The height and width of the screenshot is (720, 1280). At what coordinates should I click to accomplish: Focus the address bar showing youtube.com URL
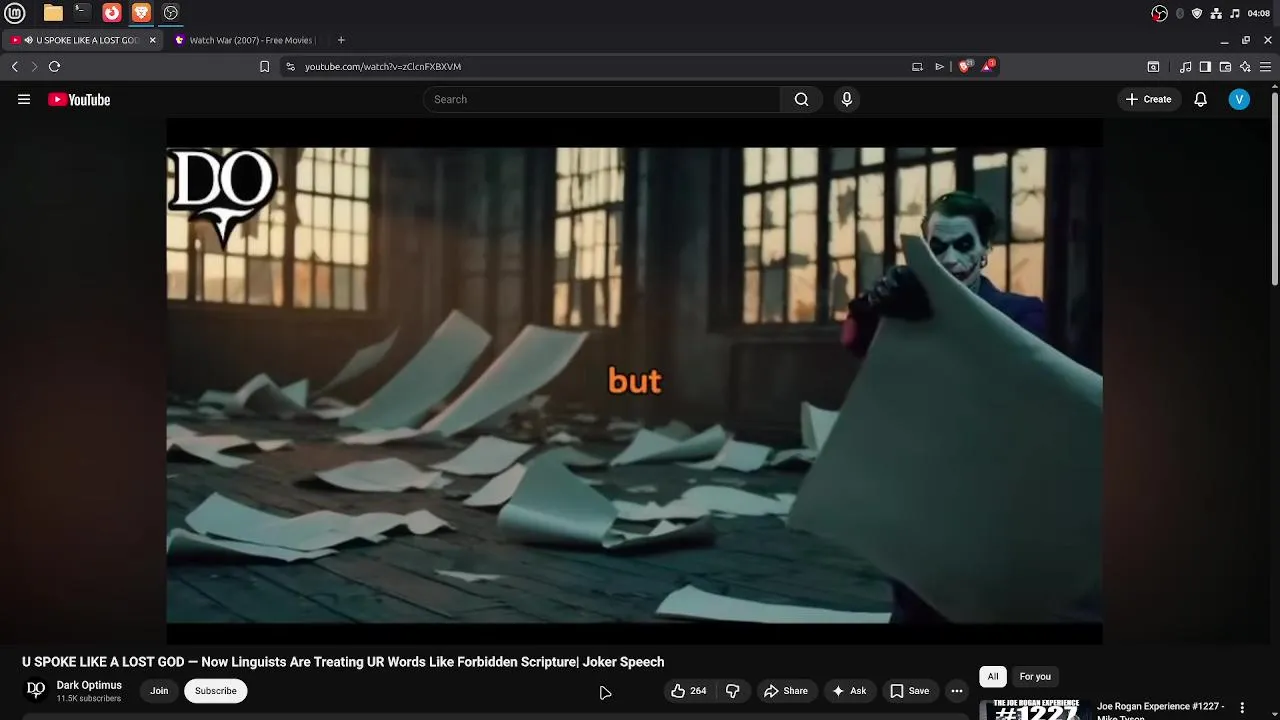tap(600, 66)
